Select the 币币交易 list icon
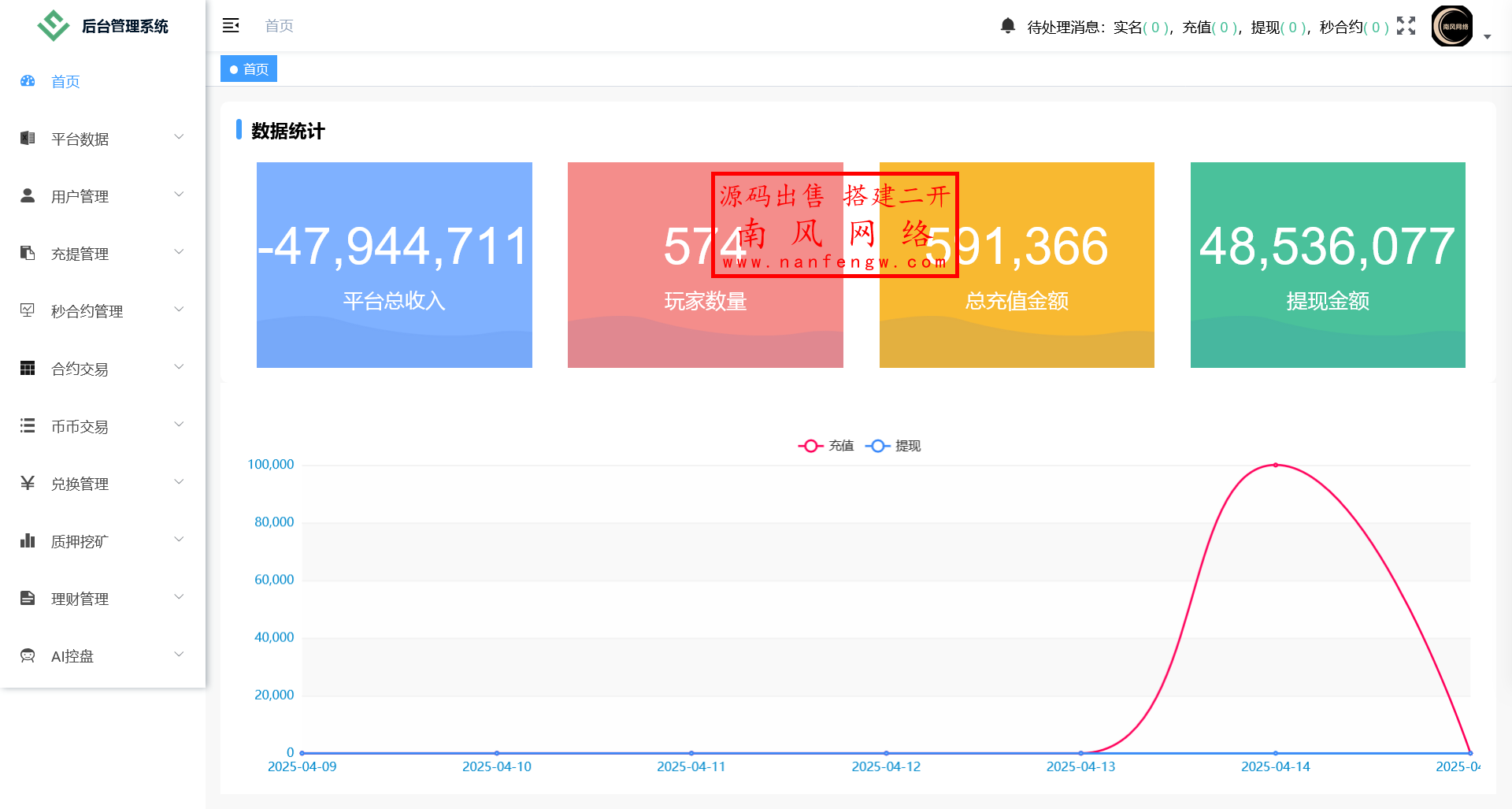This screenshot has height=809, width=1512. click(x=28, y=425)
